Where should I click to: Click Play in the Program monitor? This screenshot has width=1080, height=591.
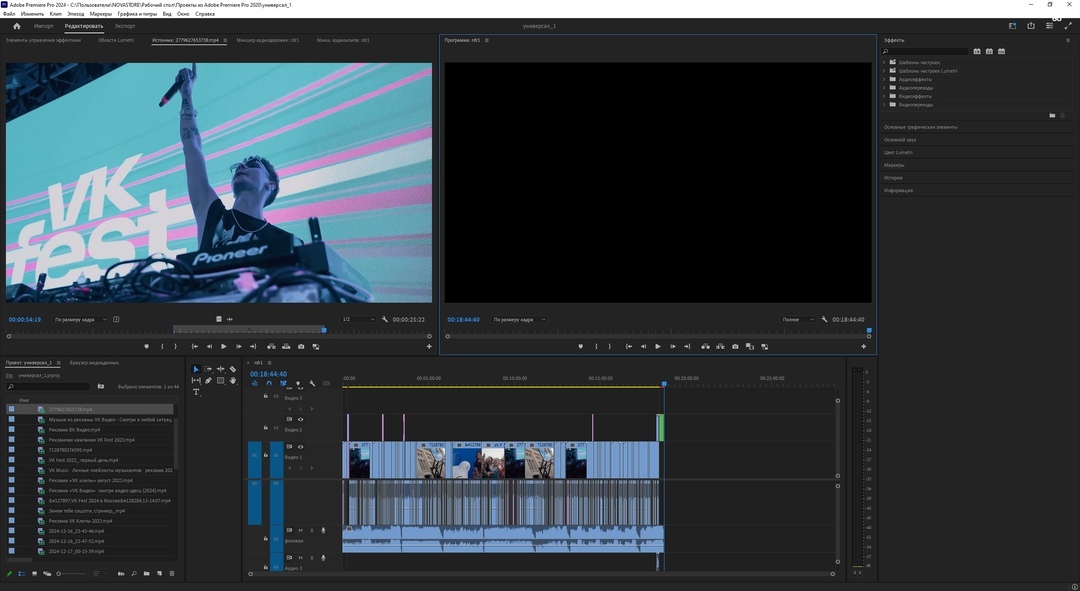click(x=657, y=346)
